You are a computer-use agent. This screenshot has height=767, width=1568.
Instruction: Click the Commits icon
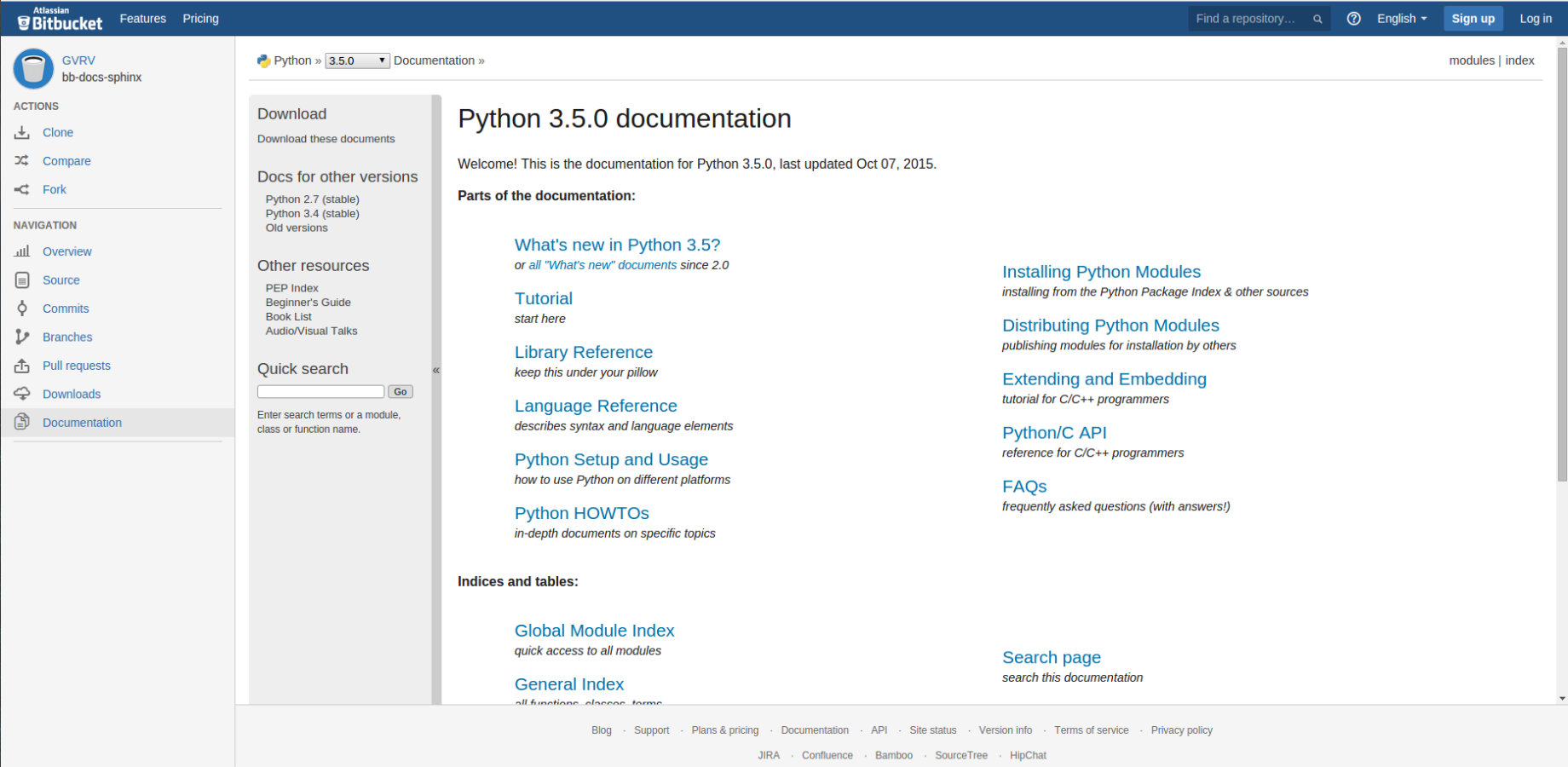[22, 309]
